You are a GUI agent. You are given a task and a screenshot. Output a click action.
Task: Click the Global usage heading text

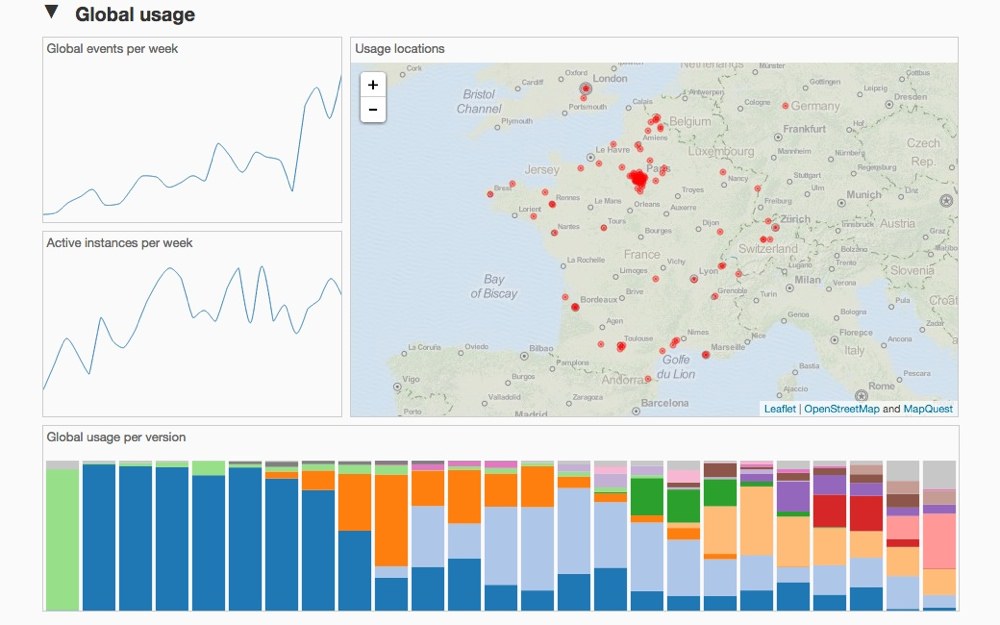(135, 15)
